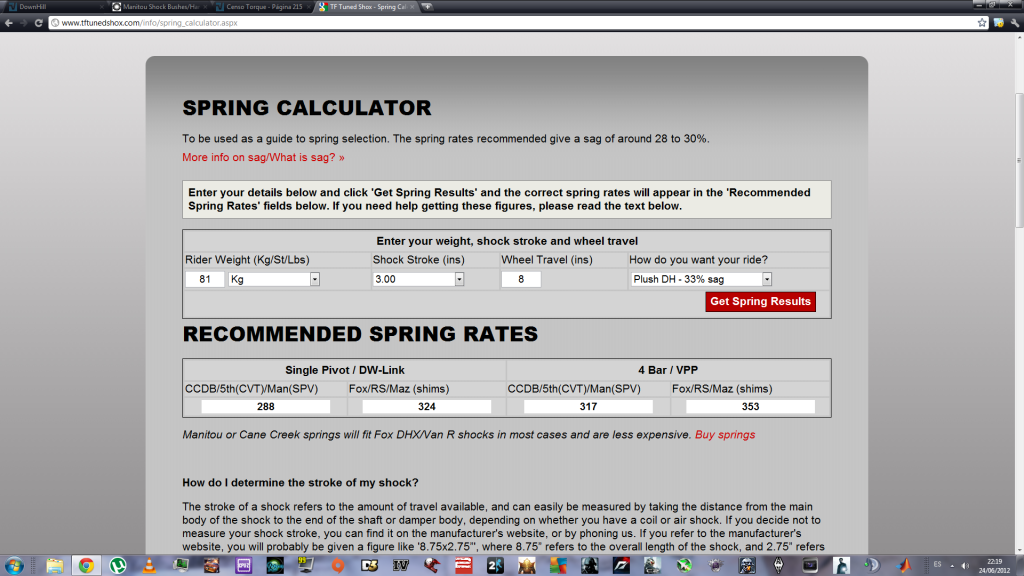Click the 'RECOMMENDED SPRING RATES' heading

[x=360, y=334]
